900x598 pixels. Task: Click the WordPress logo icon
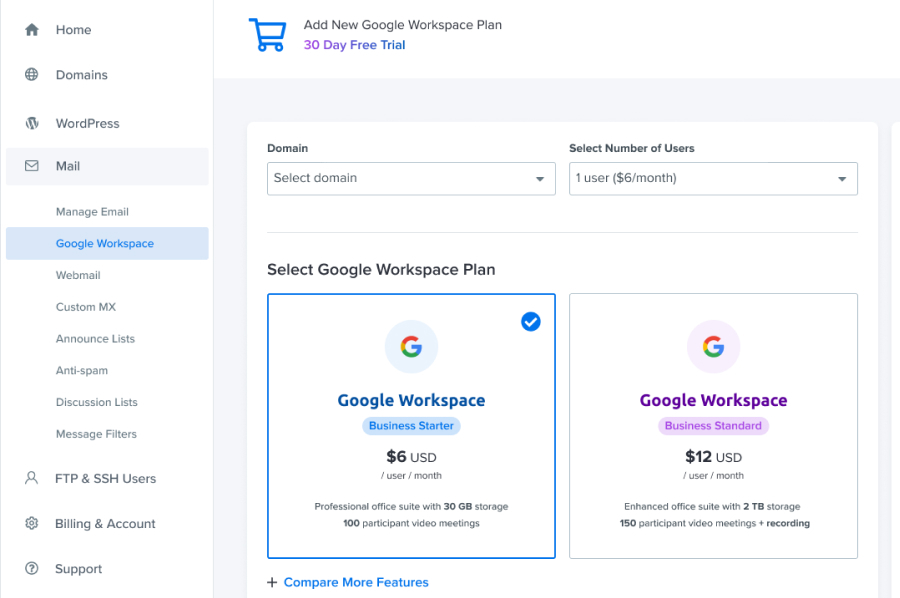point(32,123)
